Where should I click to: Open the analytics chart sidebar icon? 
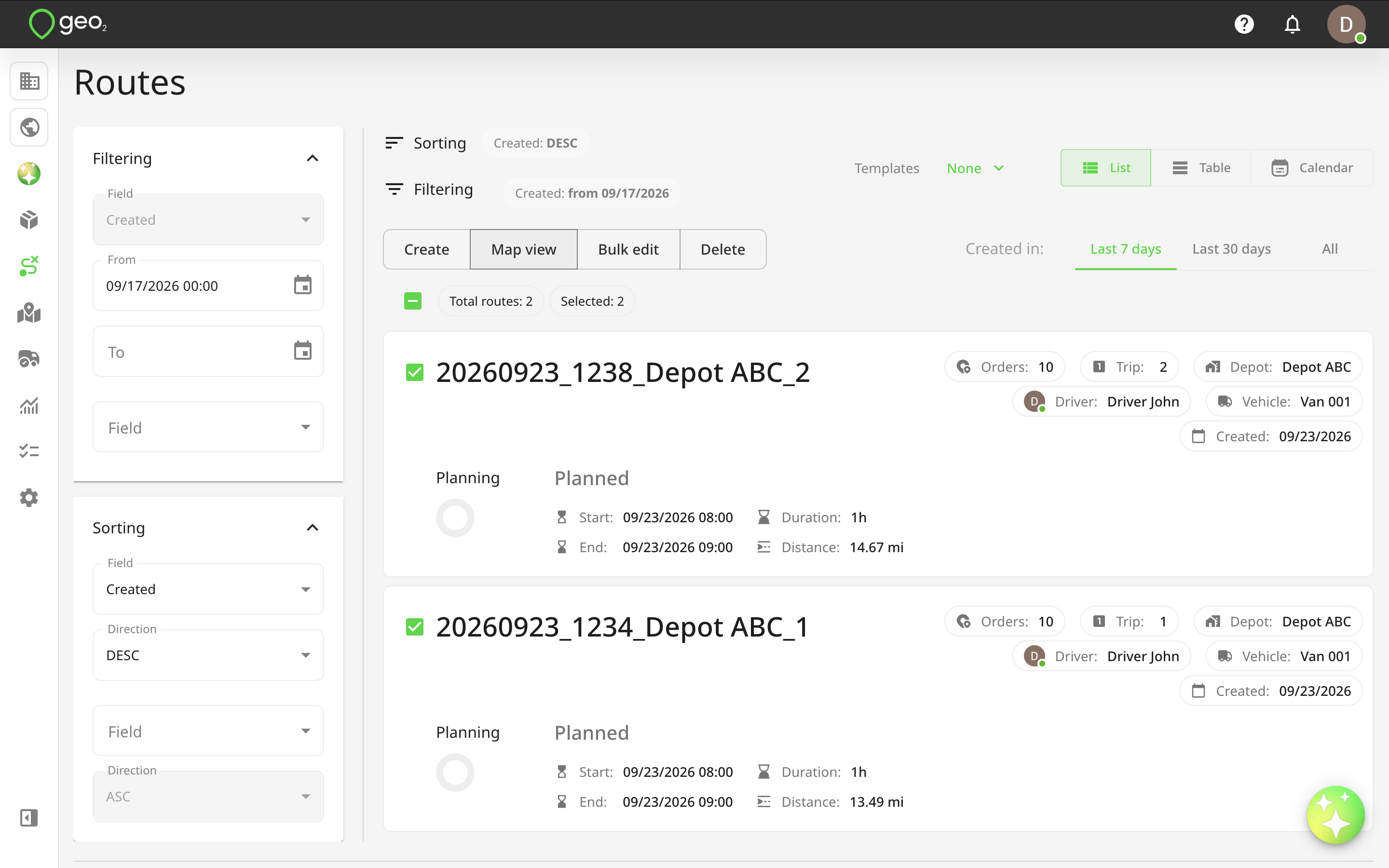point(29,405)
